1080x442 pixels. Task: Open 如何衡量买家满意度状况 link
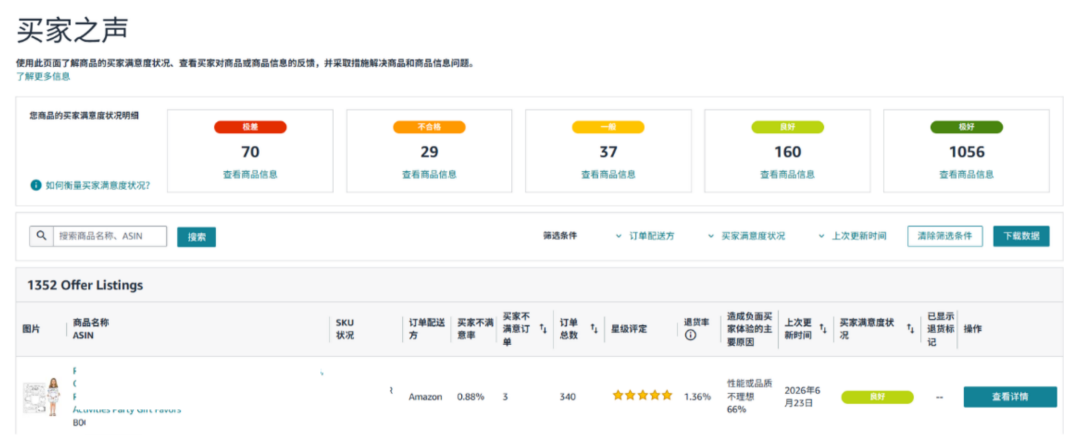[x=97, y=185]
